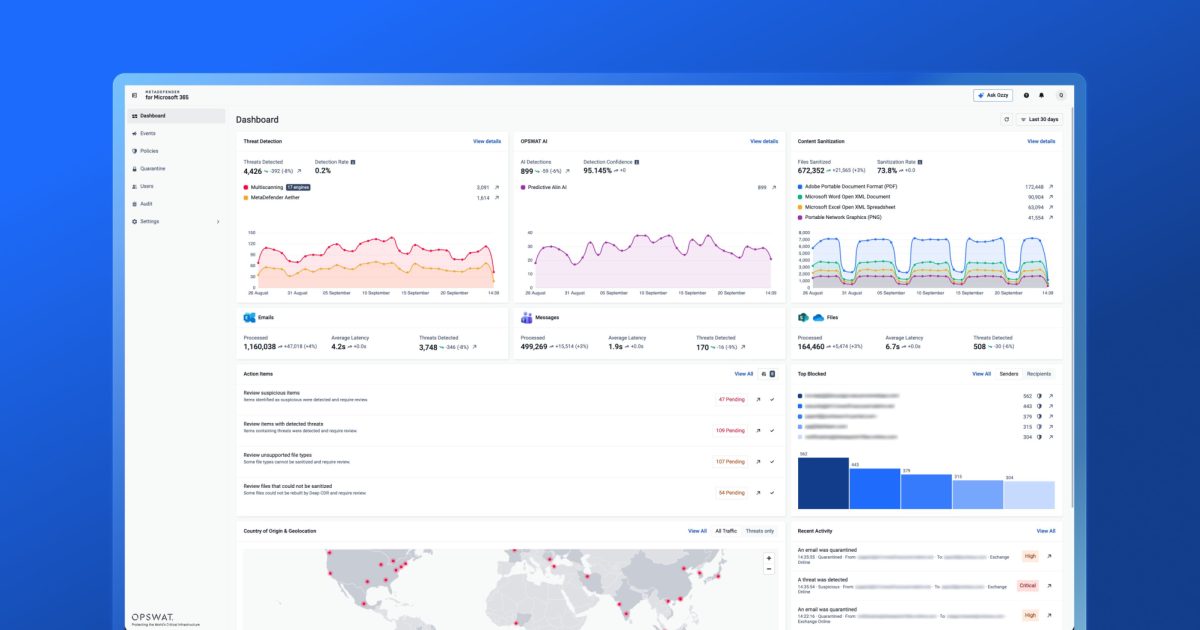Click the Multiscanning red legend dot
1200x630 pixels.
tap(246, 187)
